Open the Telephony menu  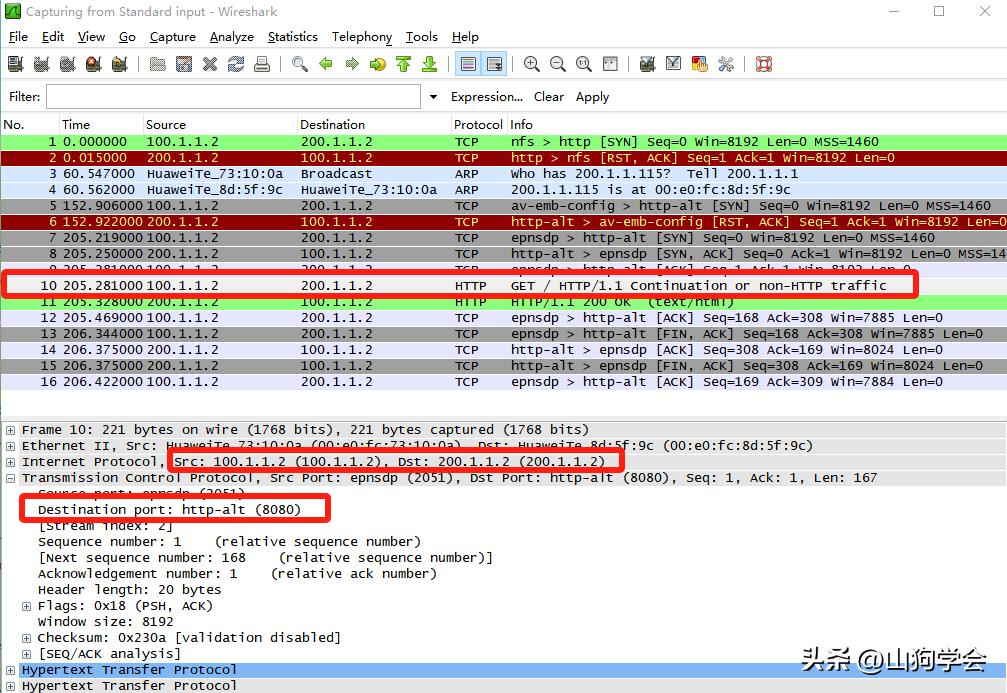coord(361,37)
